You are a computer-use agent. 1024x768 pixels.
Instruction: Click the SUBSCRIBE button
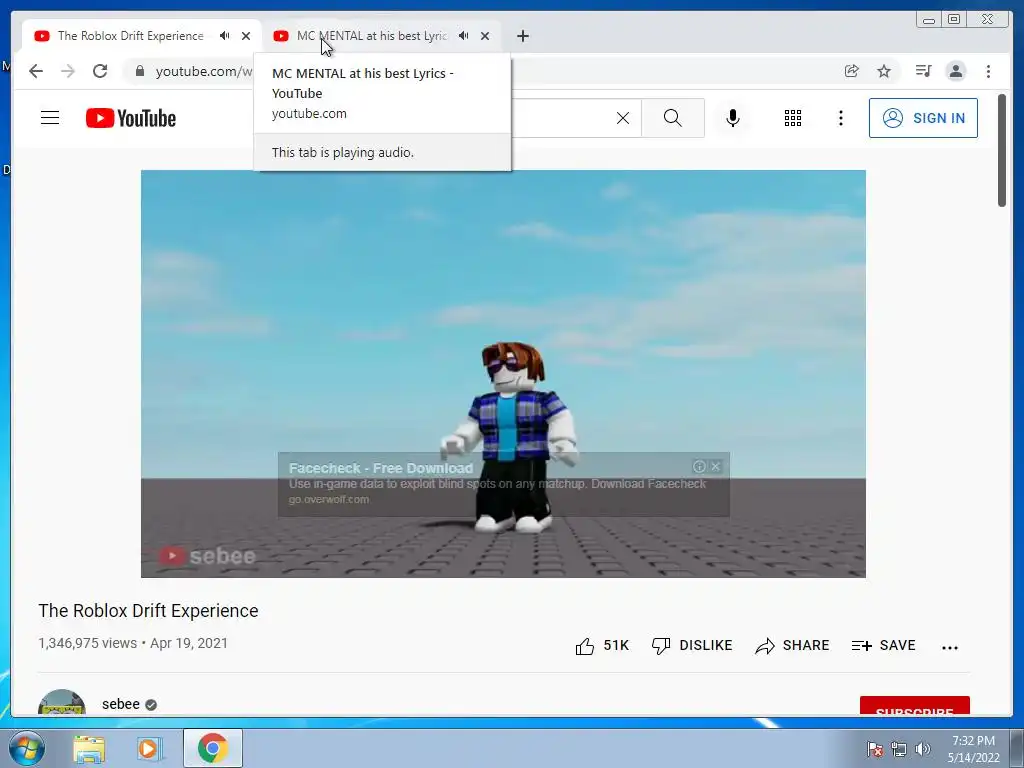click(x=914, y=706)
